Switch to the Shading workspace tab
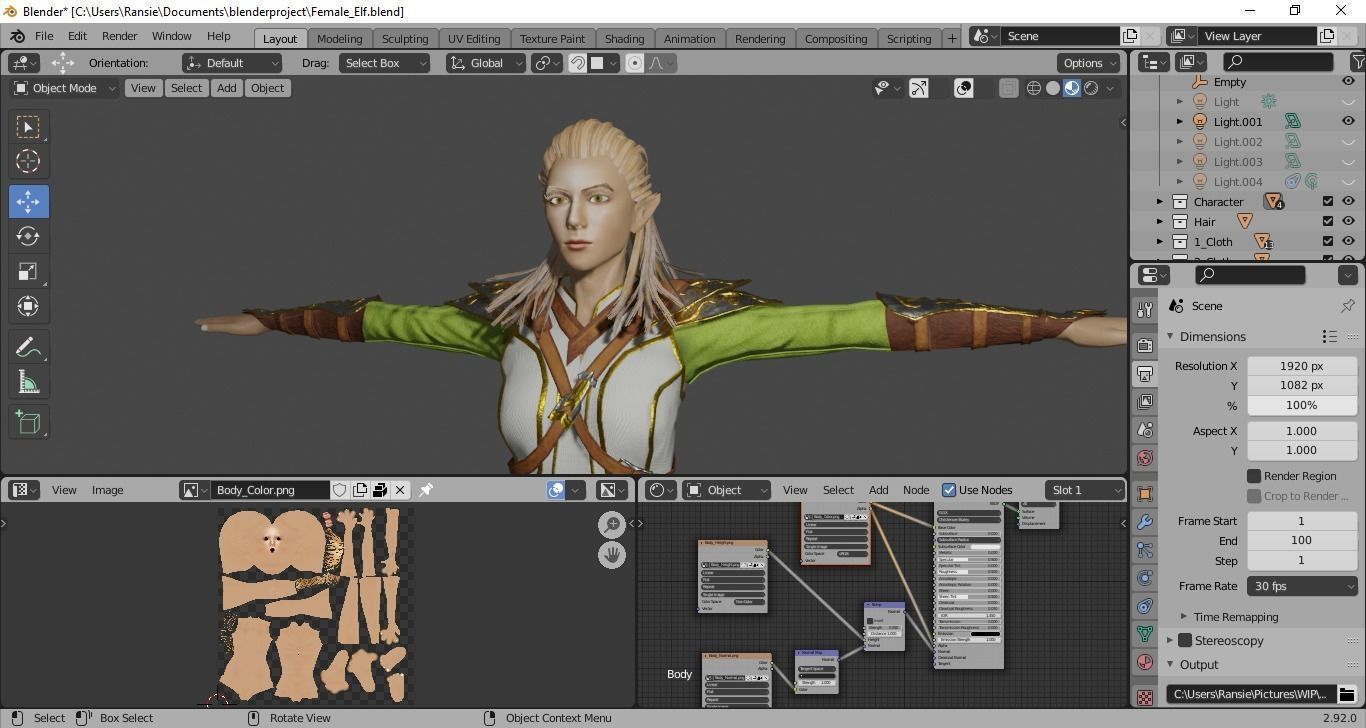Image resolution: width=1366 pixels, height=728 pixels. (624, 38)
